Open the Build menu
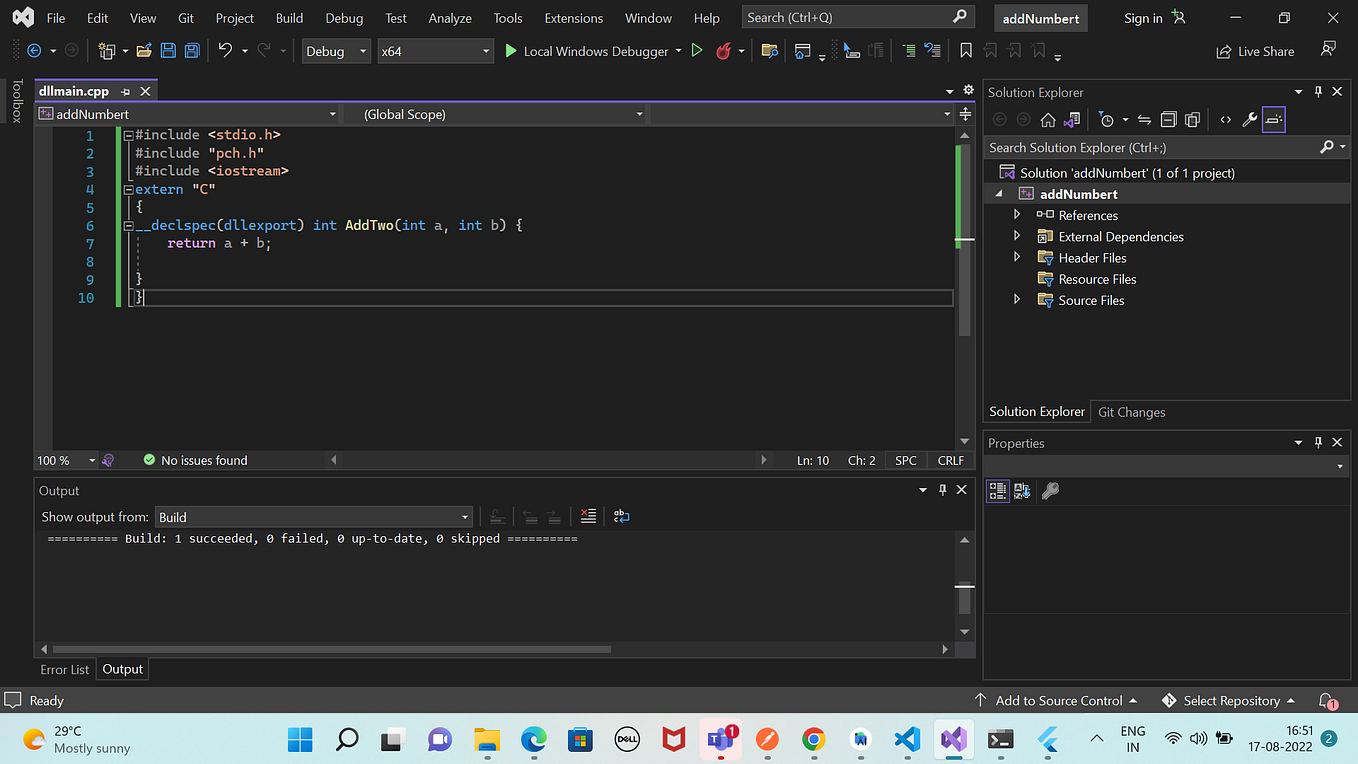 coord(289,18)
